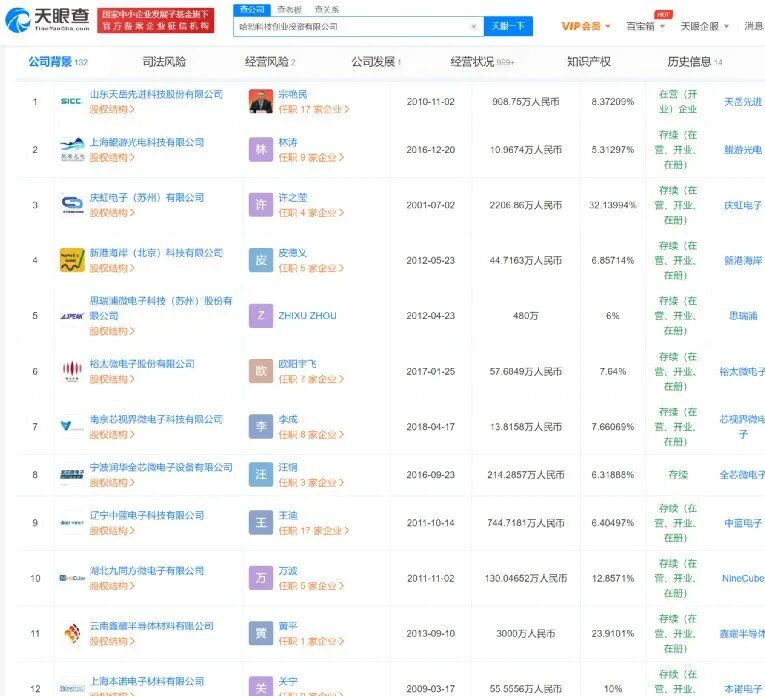765x696 pixels.
Task: Click the date 2013-09-10 in row 11
Action: click(x=430, y=634)
